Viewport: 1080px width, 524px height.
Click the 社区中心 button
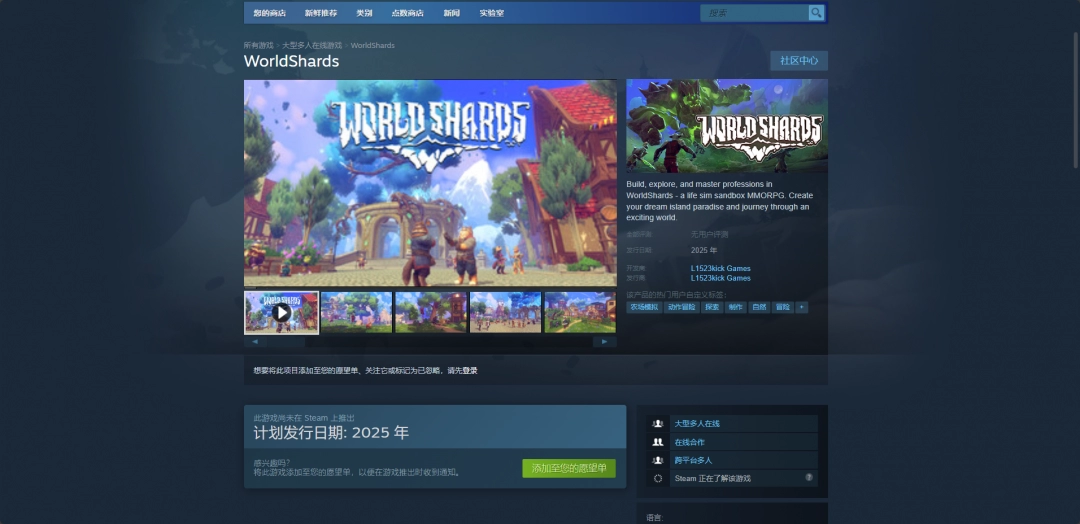click(x=799, y=61)
